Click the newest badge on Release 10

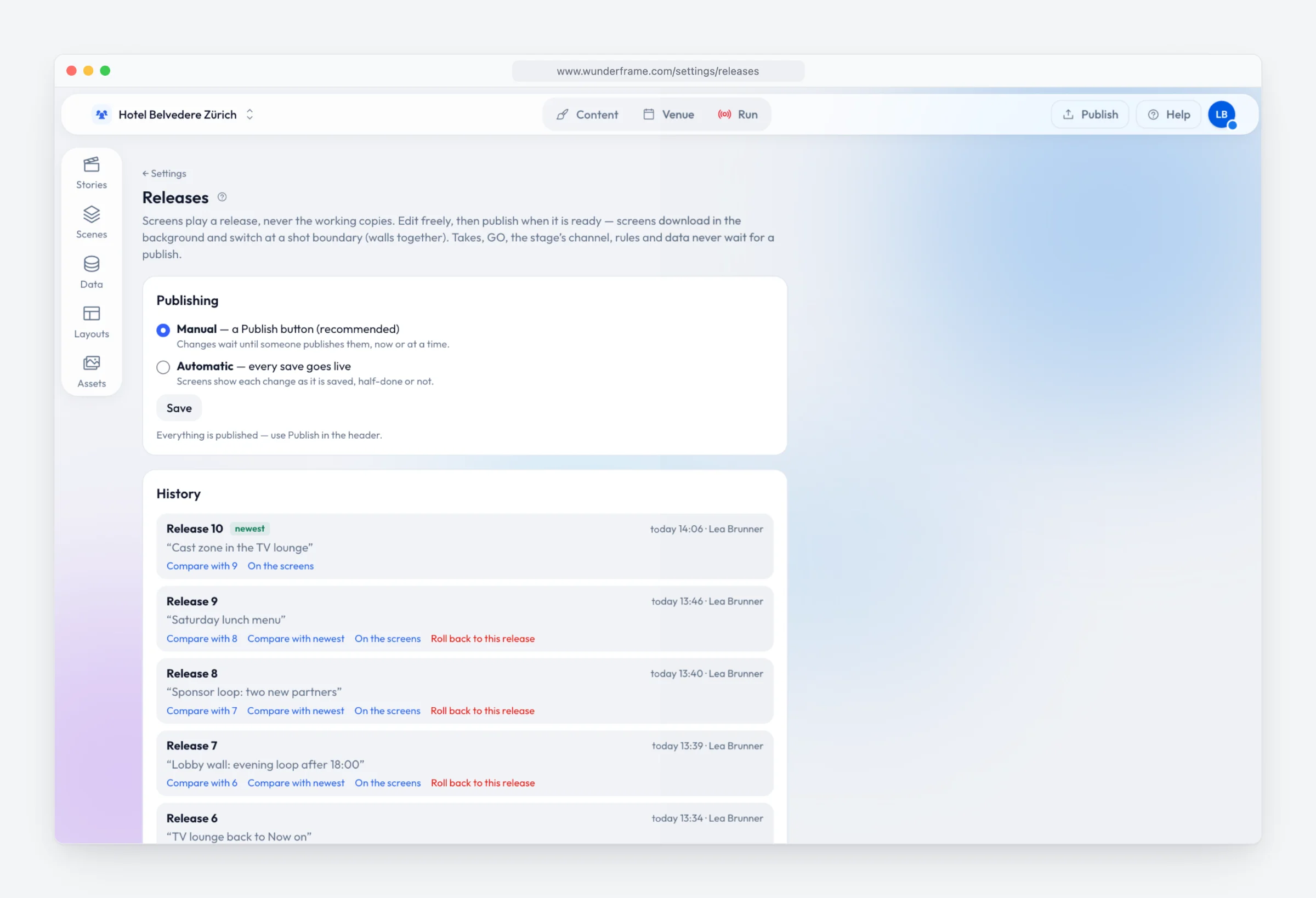point(249,528)
